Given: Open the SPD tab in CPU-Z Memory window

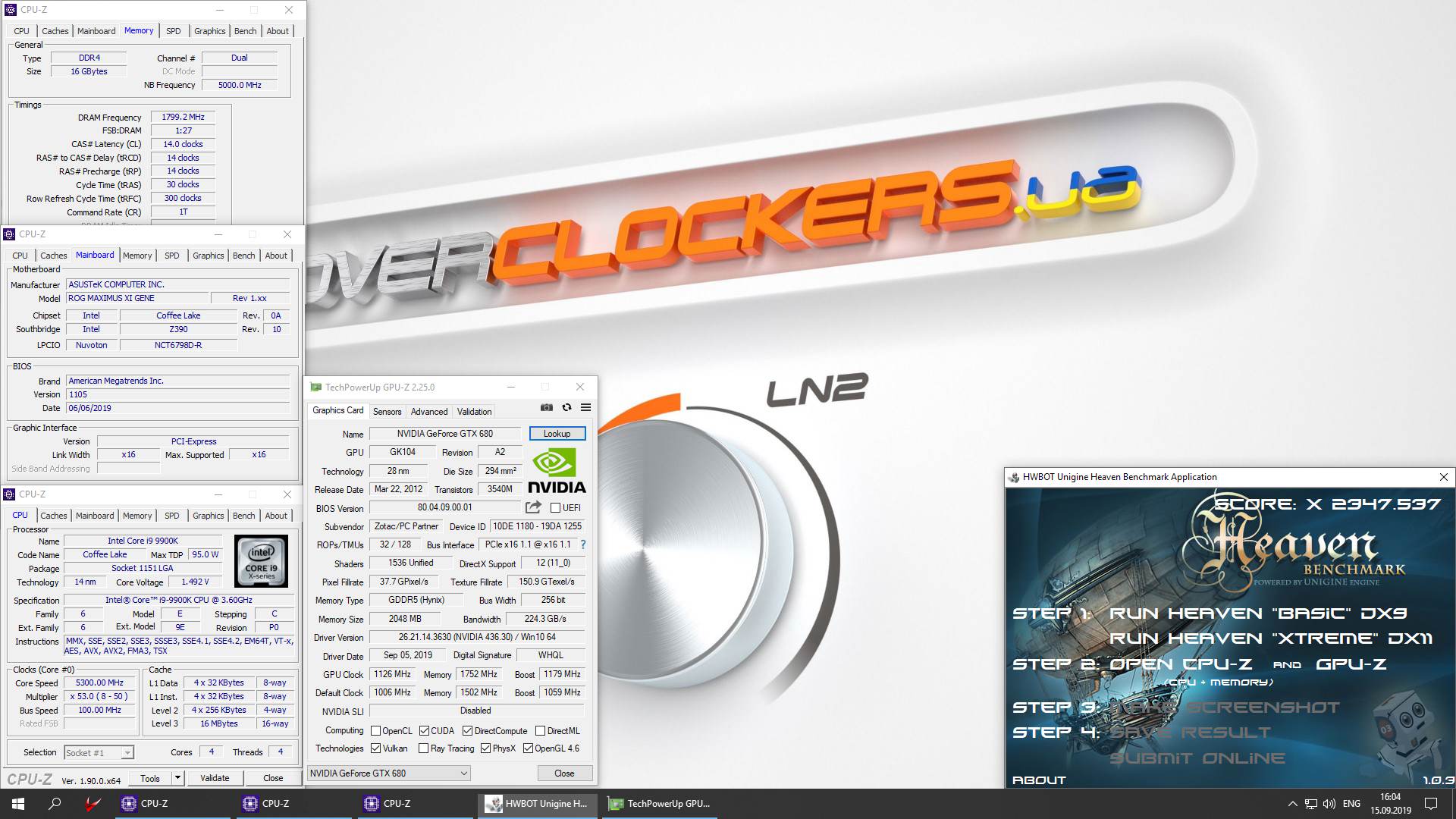Looking at the screenshot, I should [174, 31].
